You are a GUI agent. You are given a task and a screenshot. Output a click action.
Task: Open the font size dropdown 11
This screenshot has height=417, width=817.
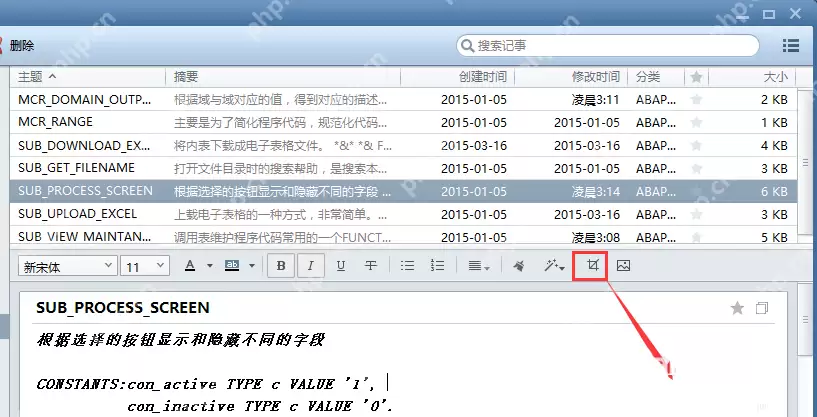coord(145,266)
